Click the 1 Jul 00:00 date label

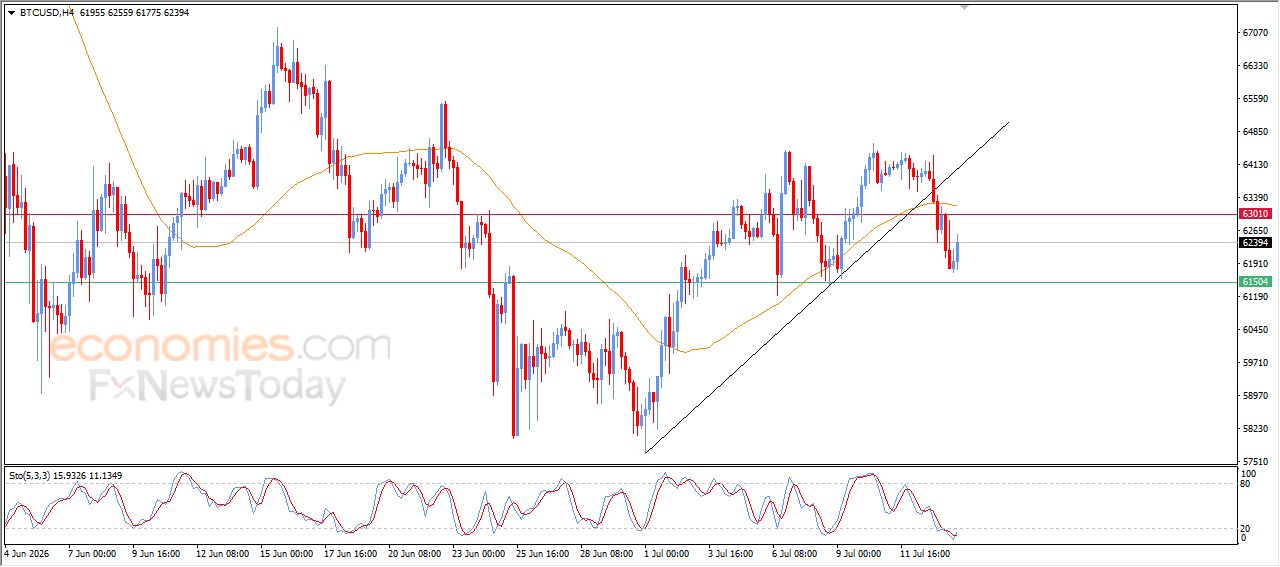point(667,552)
